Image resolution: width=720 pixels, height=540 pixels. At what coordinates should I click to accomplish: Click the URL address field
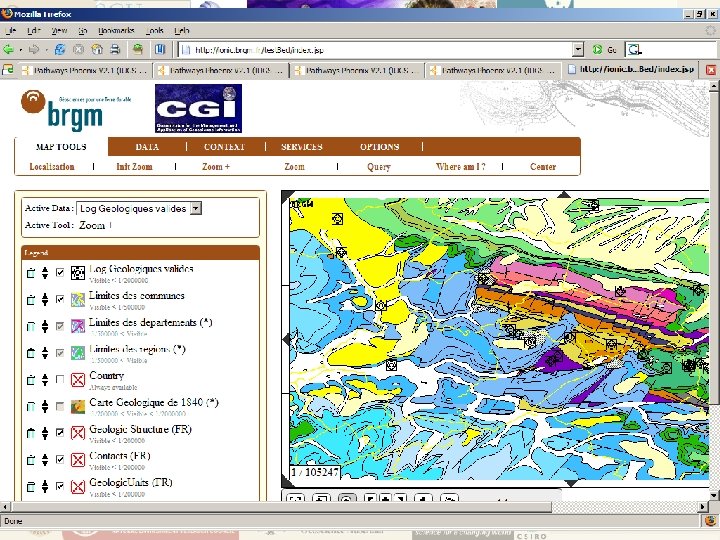pyautogui.click(x=377, y=50)
